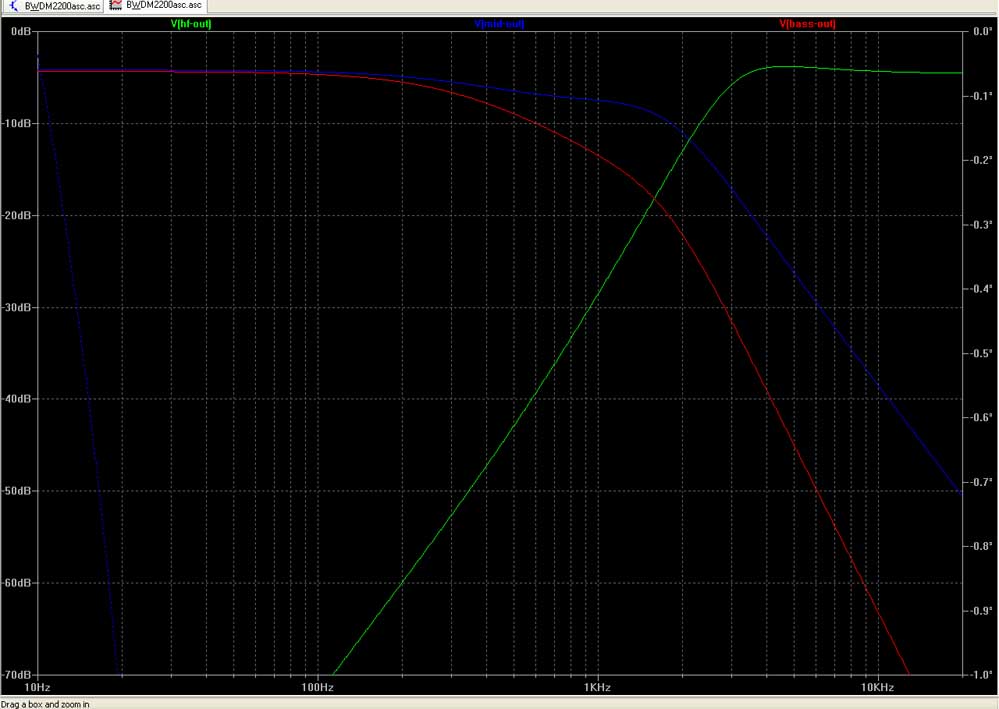The image size is (999, 709).
Task: Click the -0.9° phase axis label
Action: coord(980,611)
